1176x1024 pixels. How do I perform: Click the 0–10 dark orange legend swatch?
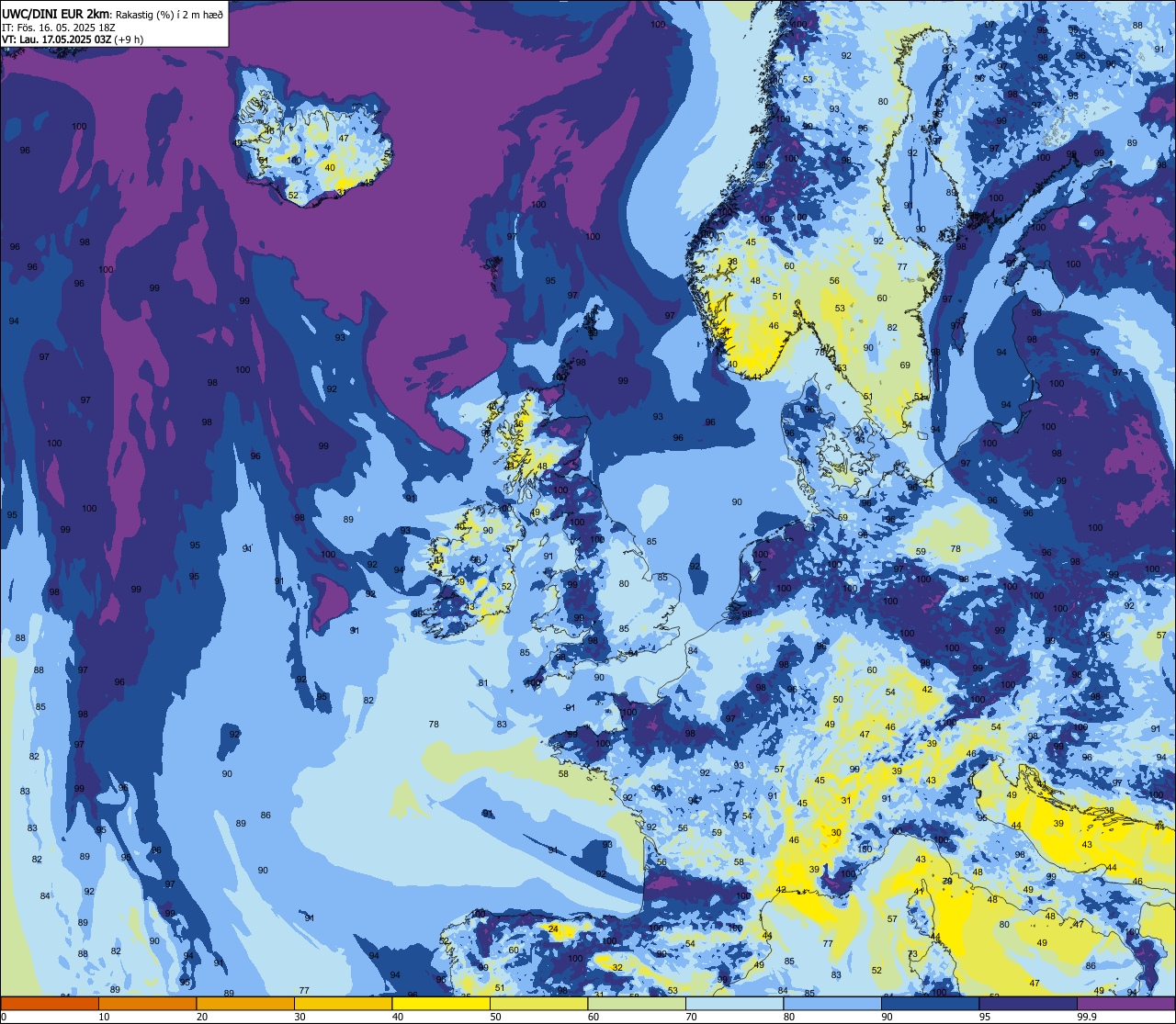[x=50, y=1003]
